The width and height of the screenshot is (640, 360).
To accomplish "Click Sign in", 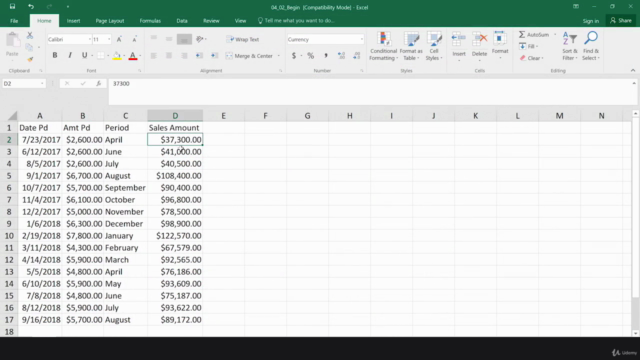I will pos(591,21).
